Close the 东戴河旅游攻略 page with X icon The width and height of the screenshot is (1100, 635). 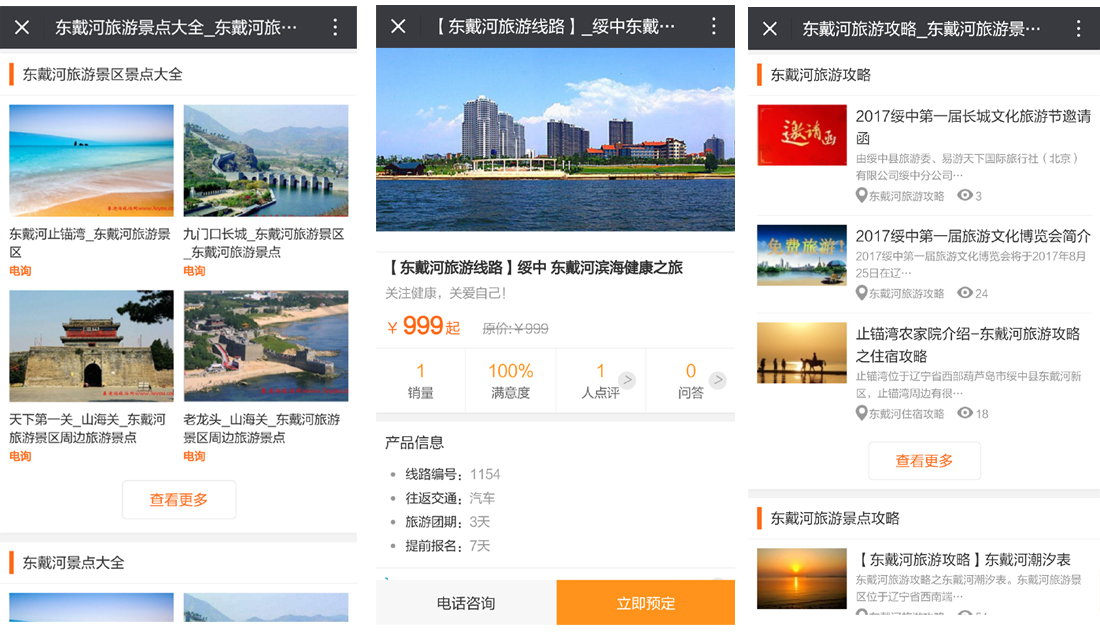pyautogui.click(x=770, y=28)
